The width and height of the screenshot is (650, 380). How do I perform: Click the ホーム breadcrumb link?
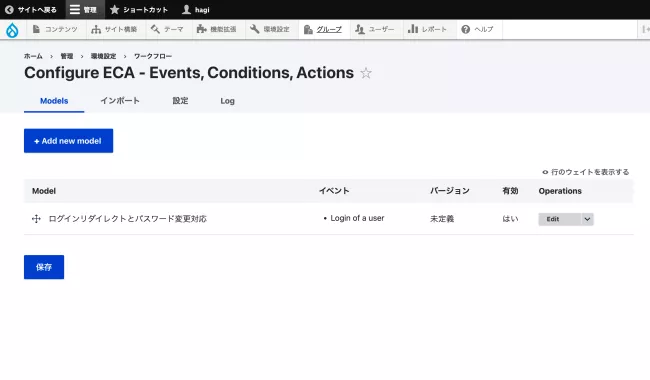pos(33,56)
